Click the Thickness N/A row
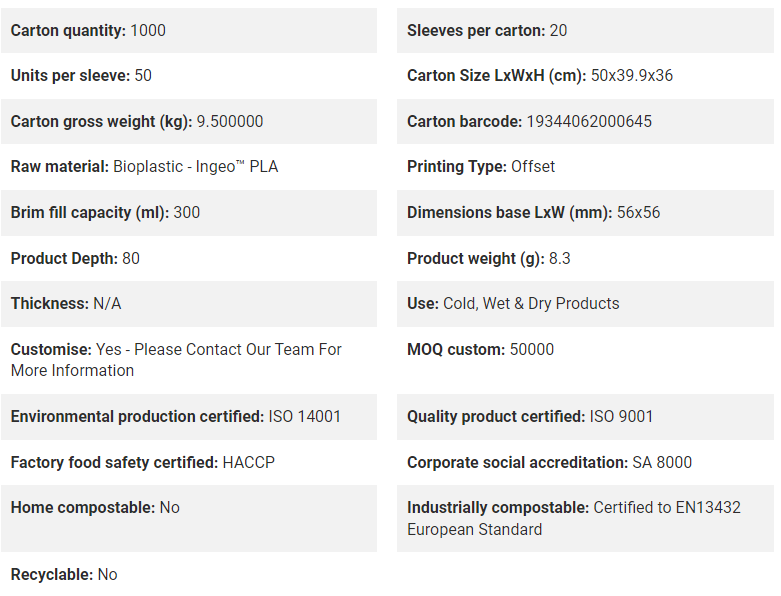 click(x=189, y=304)
